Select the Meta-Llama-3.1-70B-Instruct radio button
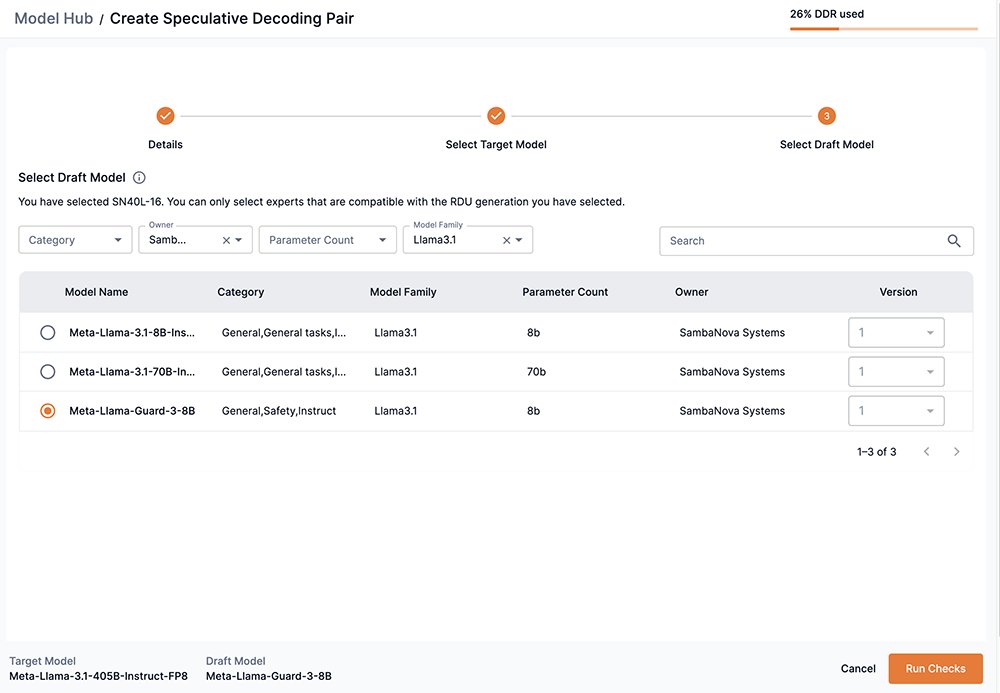Screen dimensions: 1000x693 (48, 372)
